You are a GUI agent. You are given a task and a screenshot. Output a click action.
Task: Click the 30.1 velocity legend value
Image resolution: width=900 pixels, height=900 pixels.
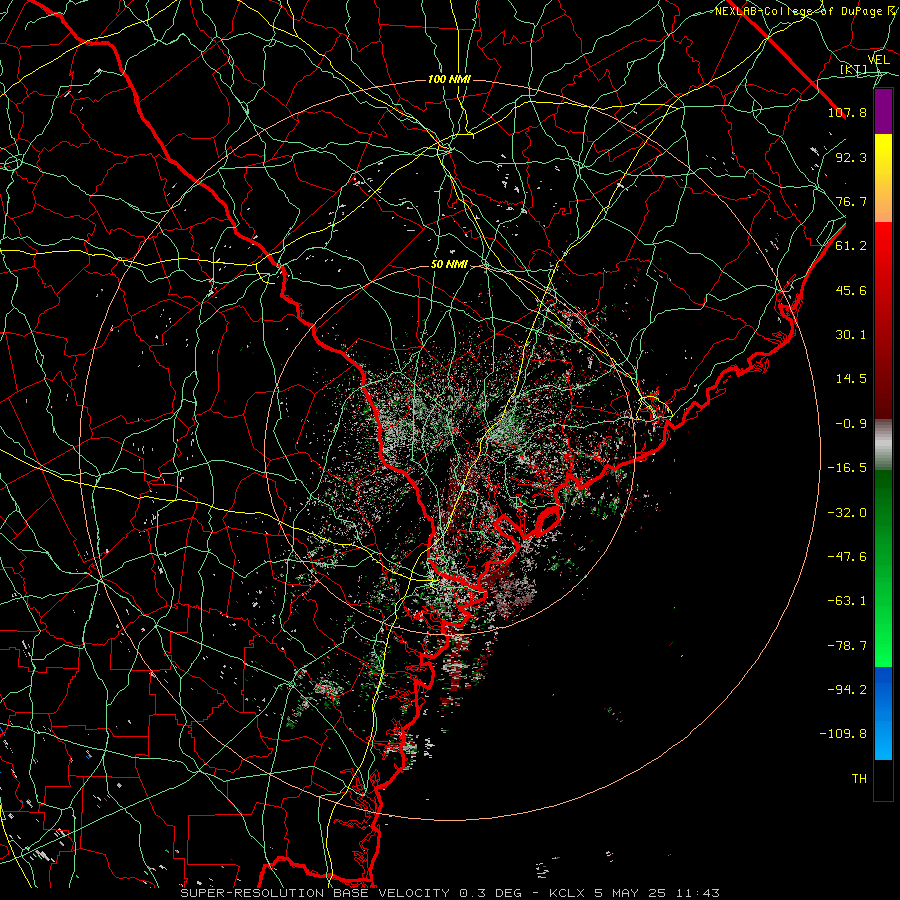click(x=851, y=335)
